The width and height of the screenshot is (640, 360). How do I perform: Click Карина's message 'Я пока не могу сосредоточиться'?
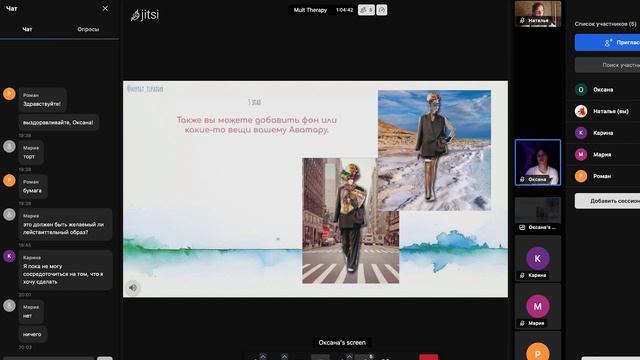coord(65,270)
